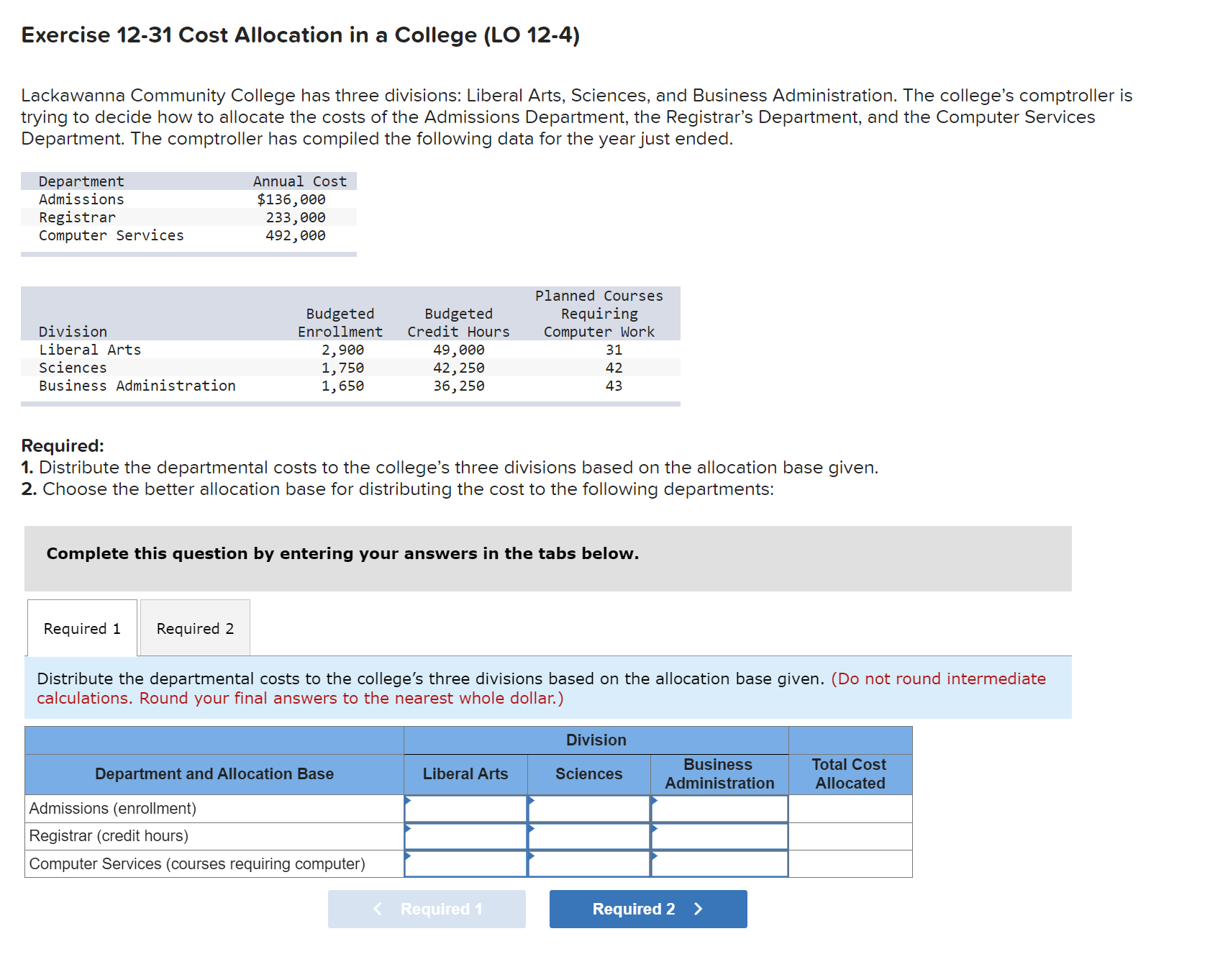Select Registrar Sciences input cell
The width and height of the screenshot is (1210, 980).
point(589,836)
